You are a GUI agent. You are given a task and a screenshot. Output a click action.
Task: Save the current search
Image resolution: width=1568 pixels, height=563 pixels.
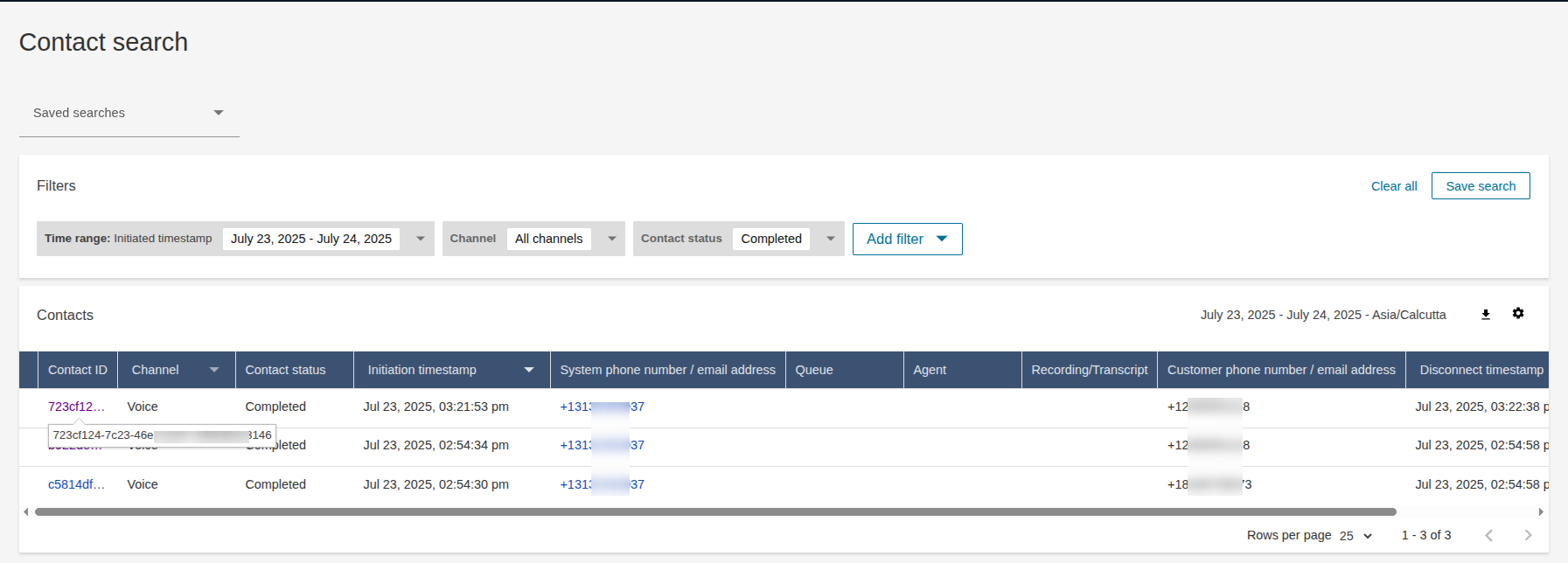(x=1480, y=186)
